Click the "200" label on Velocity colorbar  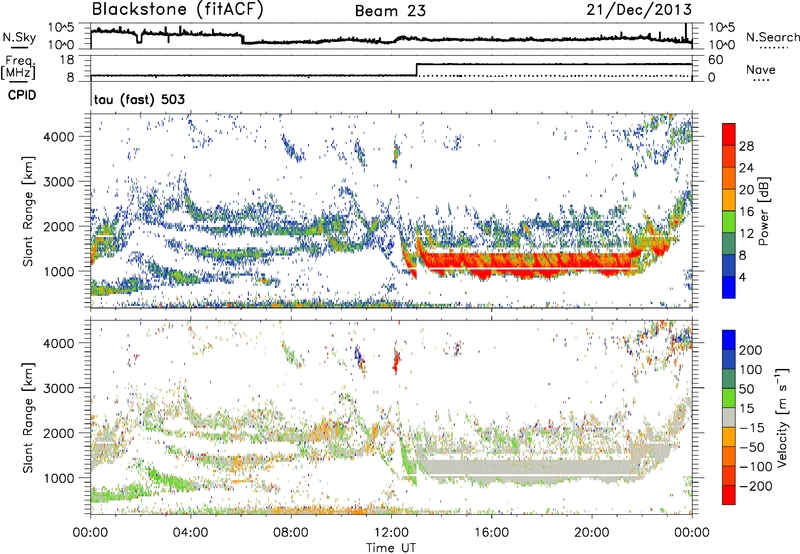click(751, 350)
